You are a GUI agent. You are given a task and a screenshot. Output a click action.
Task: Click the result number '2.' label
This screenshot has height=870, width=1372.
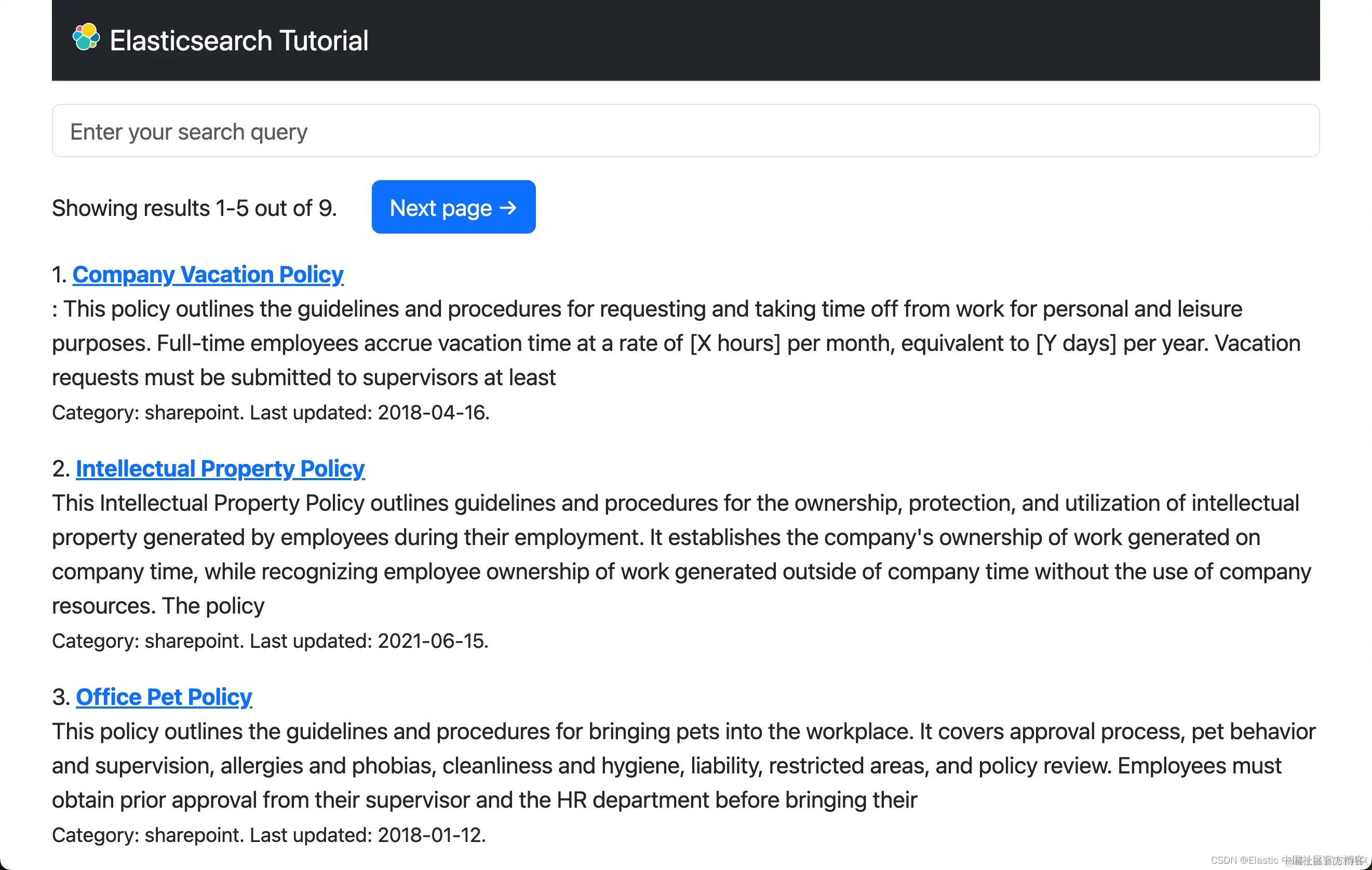pyautogui.click(x=61, y=469)
